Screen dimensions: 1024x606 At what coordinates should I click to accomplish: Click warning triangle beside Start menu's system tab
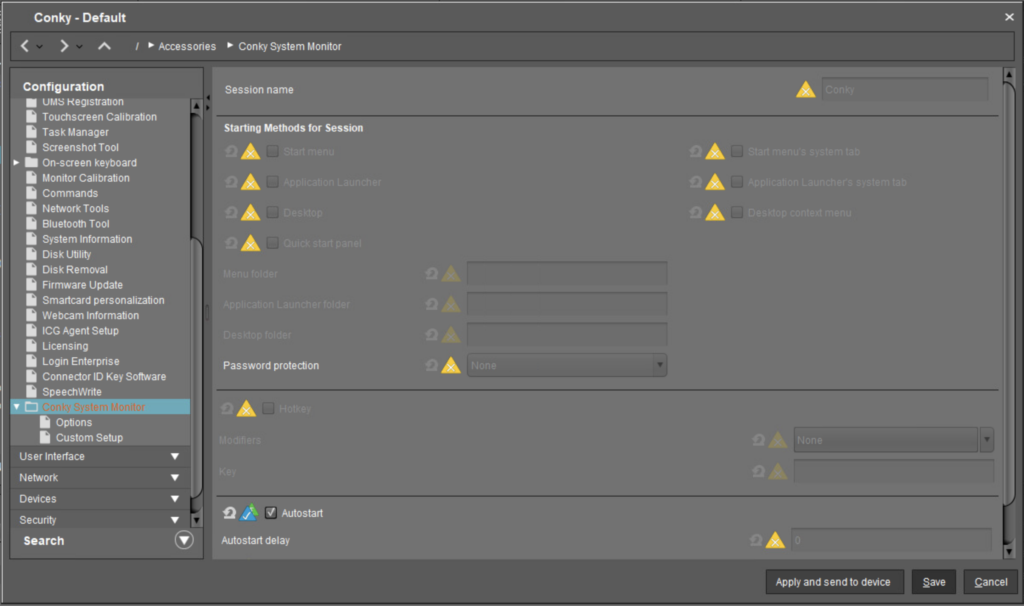[x=714, y=152]
